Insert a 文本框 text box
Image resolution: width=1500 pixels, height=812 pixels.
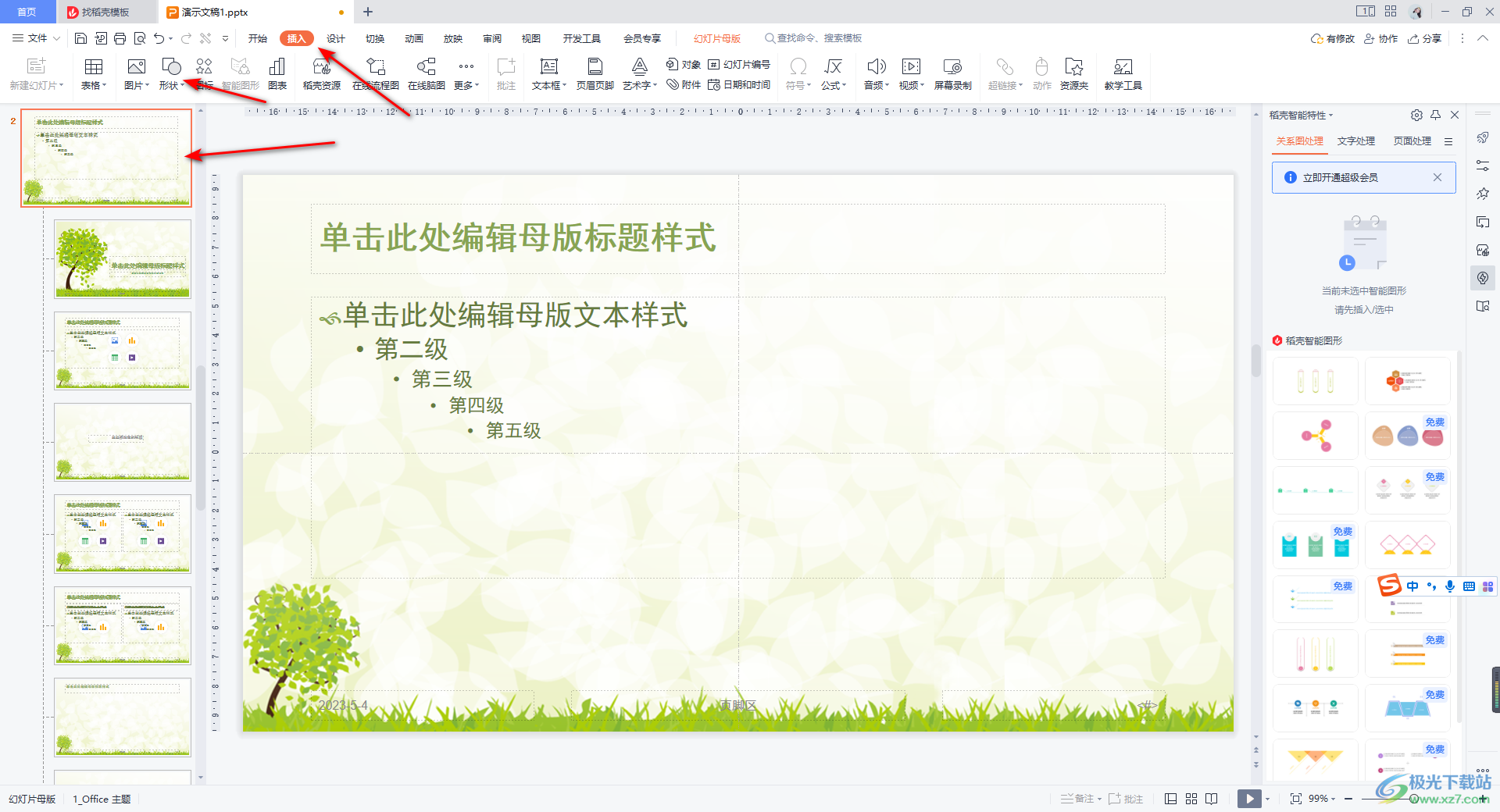pos(549,74)
